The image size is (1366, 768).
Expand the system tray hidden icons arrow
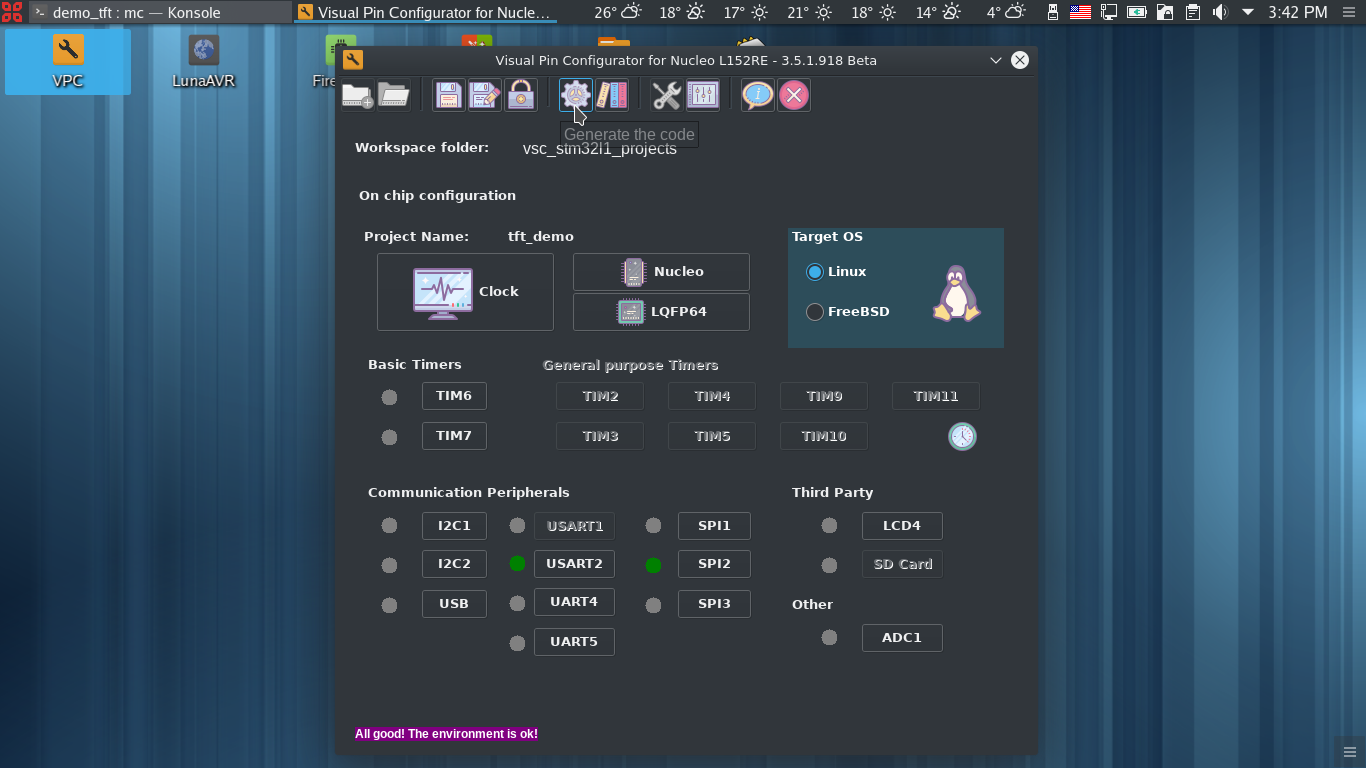point(1248,13)
